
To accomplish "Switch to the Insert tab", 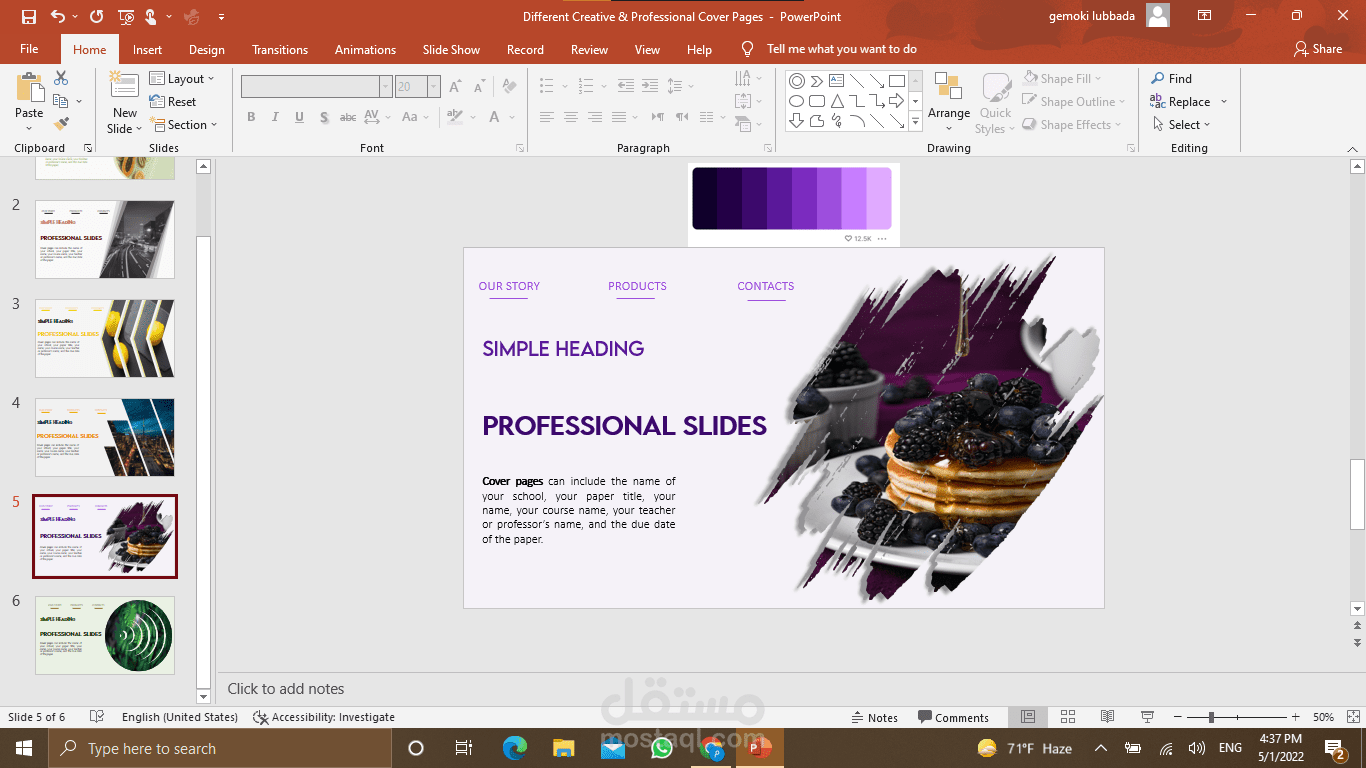I will (x=147, y=49).
